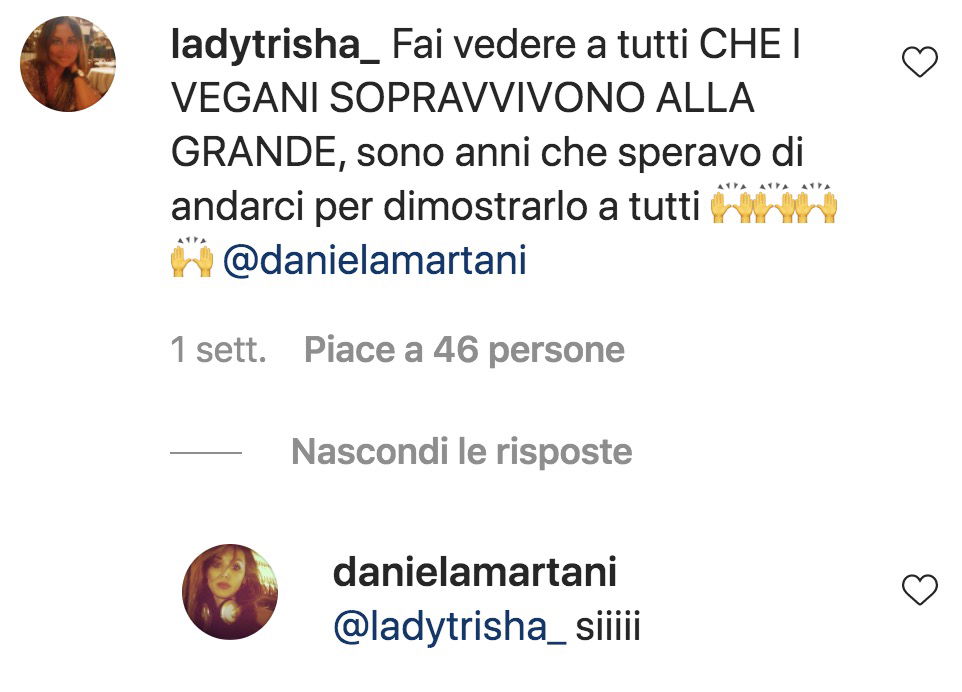Click the single raised-hands emoji before @danielamartani
The width and height of the screenshot is (962, 692).
click(x=192, y=258)
